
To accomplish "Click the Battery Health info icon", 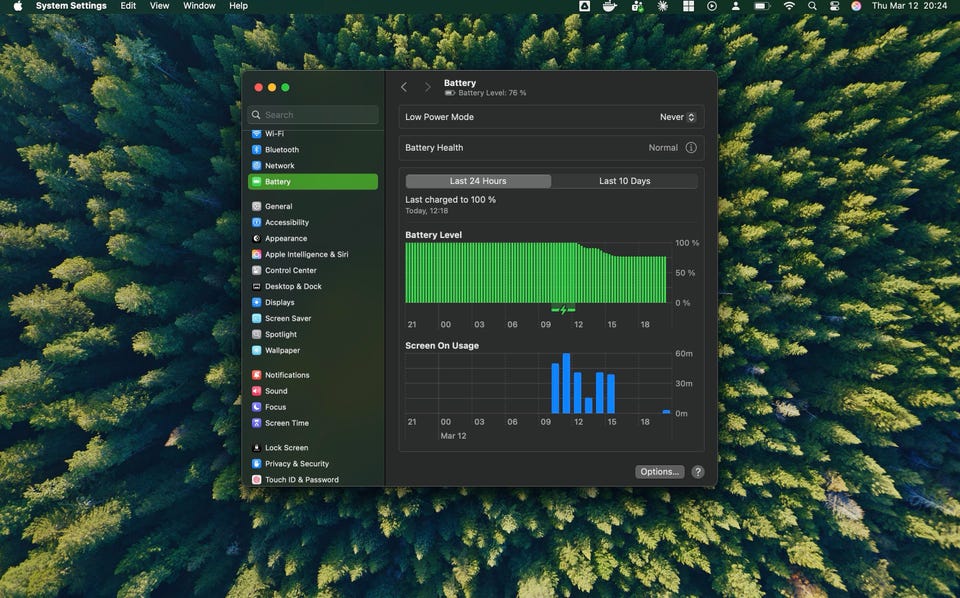I will click(x=690, y=148).
